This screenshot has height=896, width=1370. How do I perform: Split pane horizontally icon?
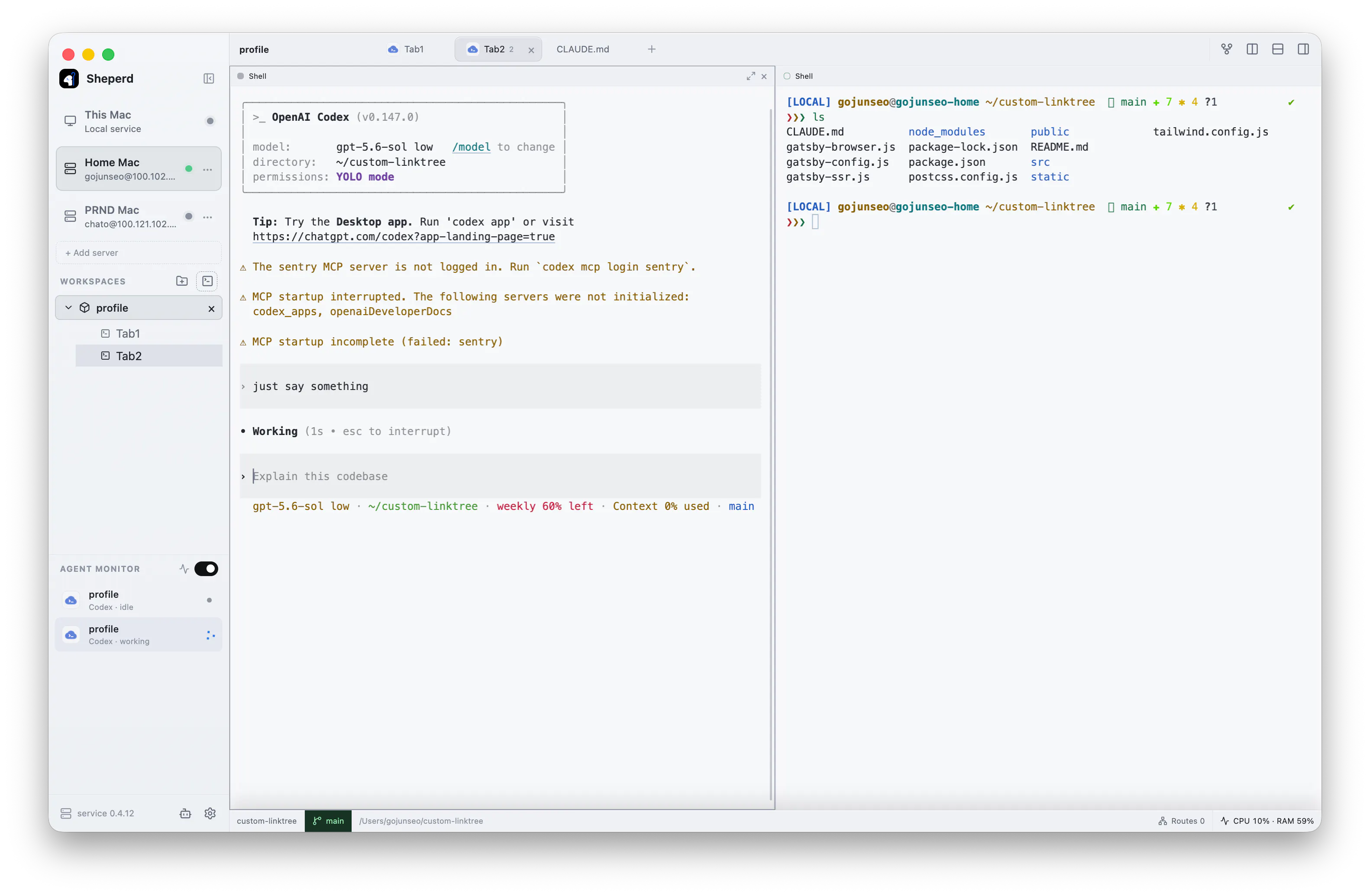click(x=1278, y=49)
